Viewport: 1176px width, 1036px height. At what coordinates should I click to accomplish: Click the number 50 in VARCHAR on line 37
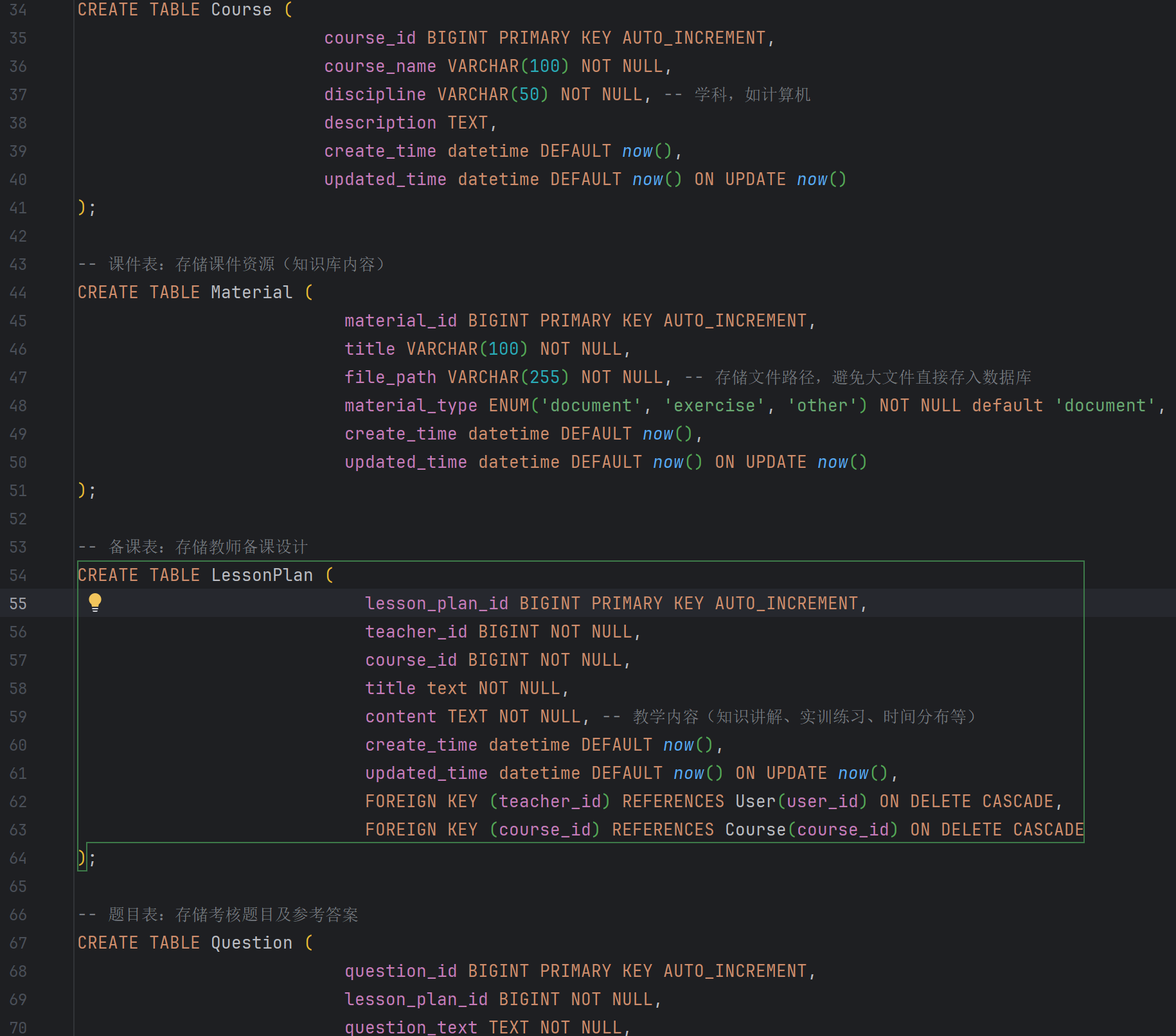(530, 94)
